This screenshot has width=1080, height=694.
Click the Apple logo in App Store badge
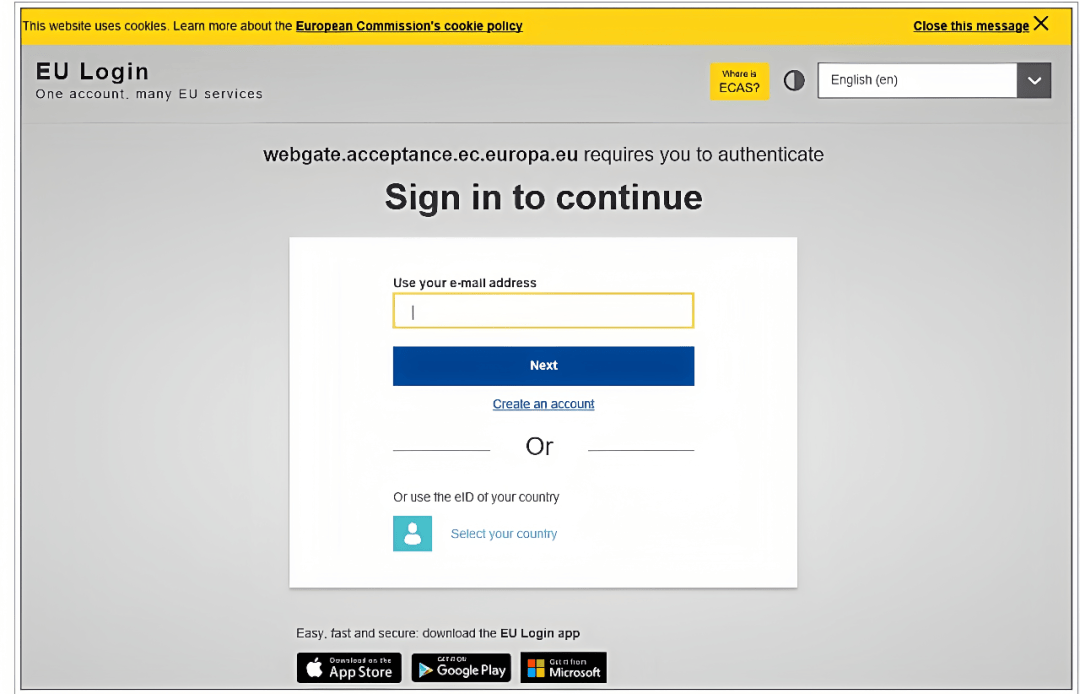click(314, 668)
